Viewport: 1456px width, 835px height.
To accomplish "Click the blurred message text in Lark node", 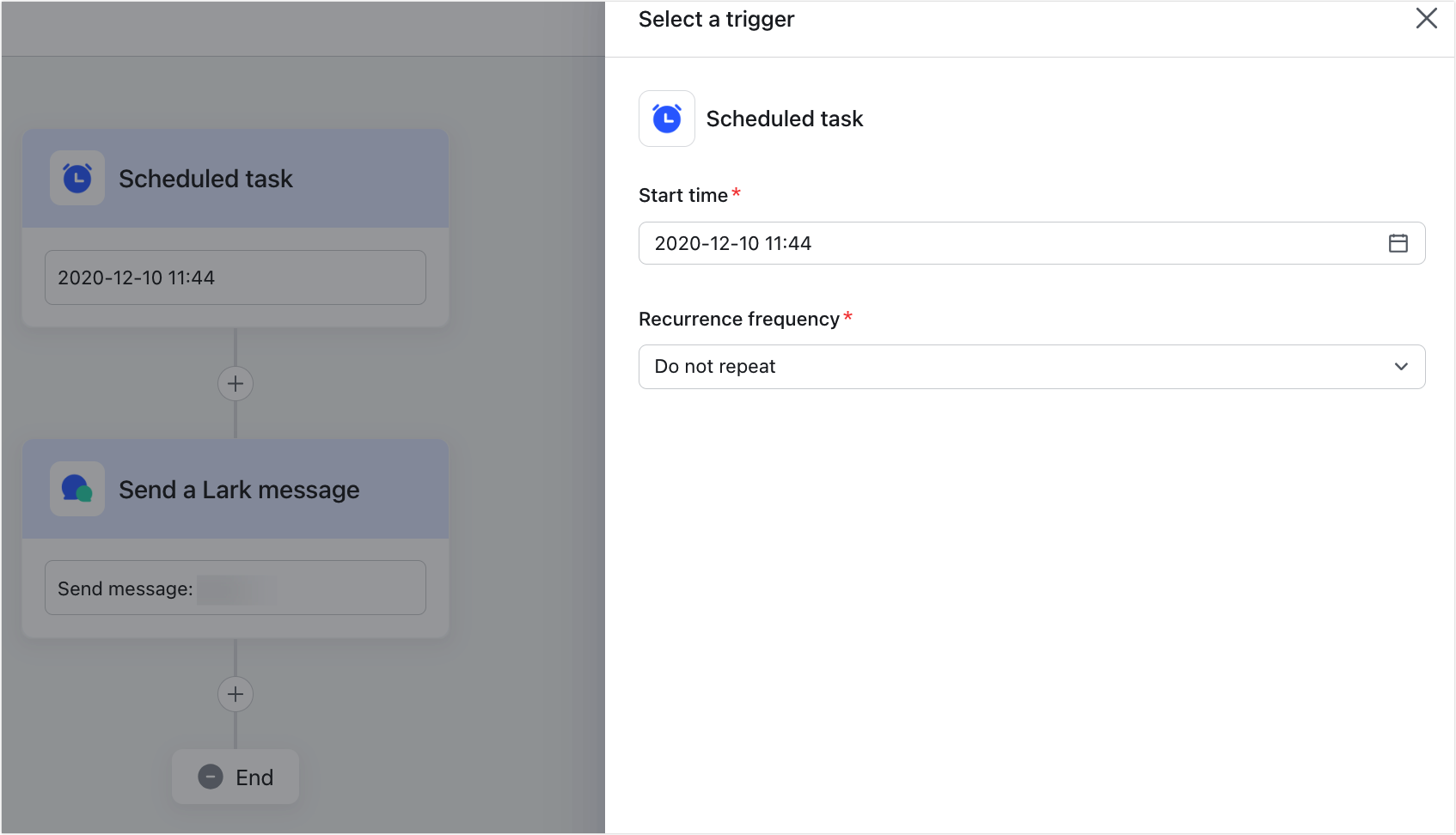I will tap(236, 589).
